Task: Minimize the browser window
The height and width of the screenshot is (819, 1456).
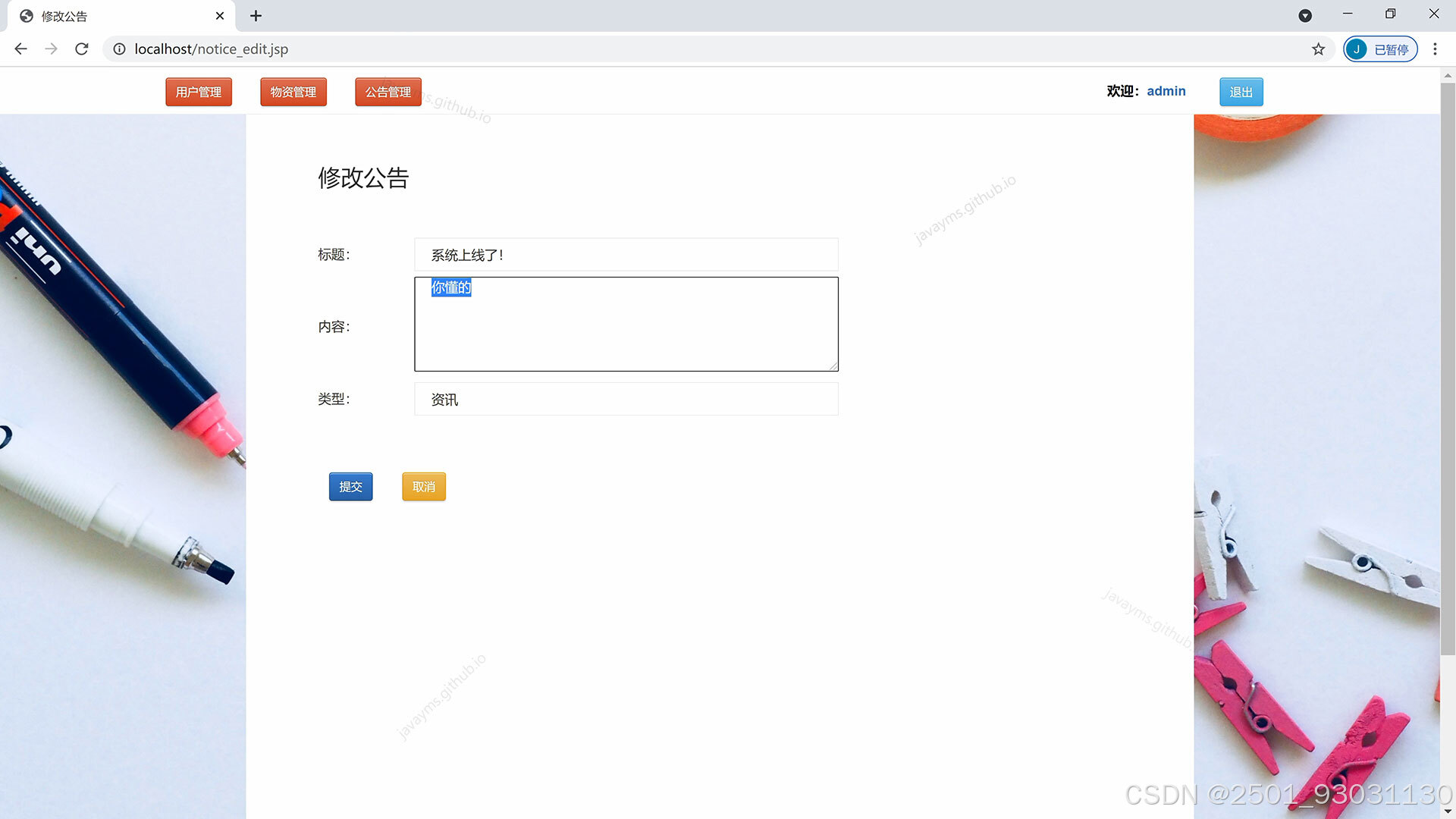Action: 1348,14
